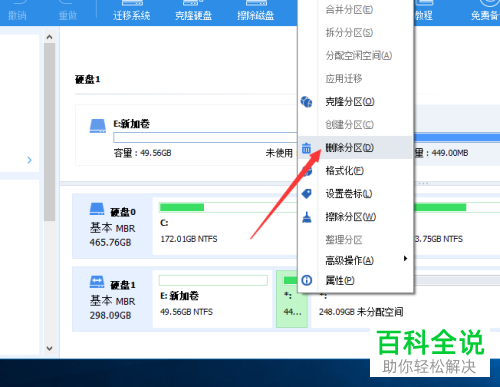Click the 硬盘1 heading text
500x387 pixels.
87,79
